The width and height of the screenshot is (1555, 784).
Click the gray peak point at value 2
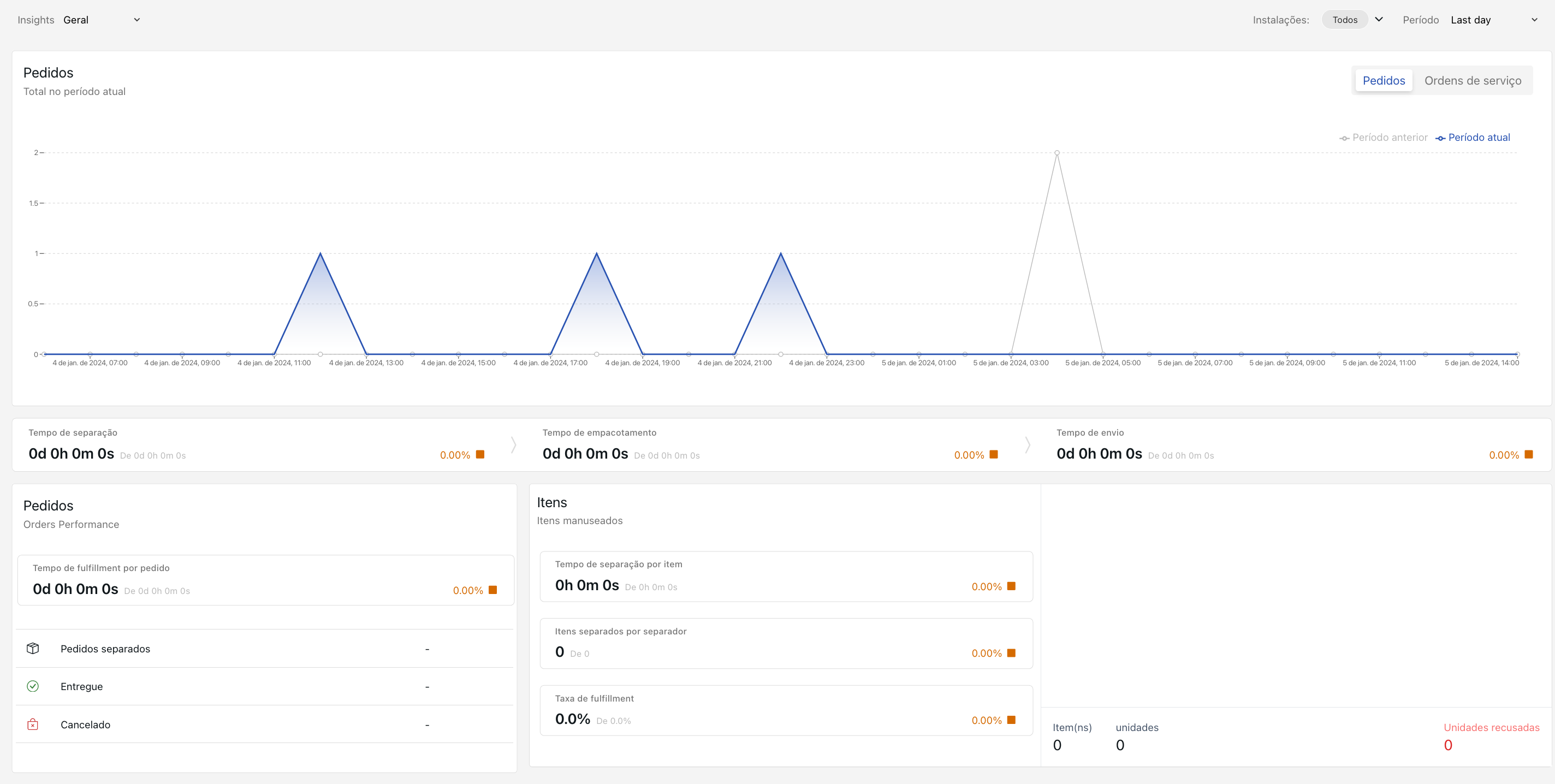[x=1057, y=153]
